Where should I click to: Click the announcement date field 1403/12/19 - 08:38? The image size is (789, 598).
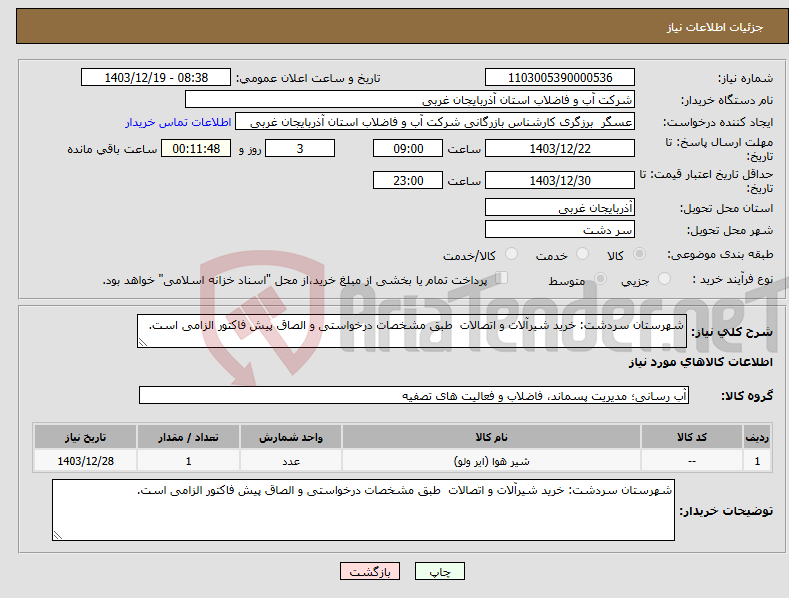click(156, 78)
